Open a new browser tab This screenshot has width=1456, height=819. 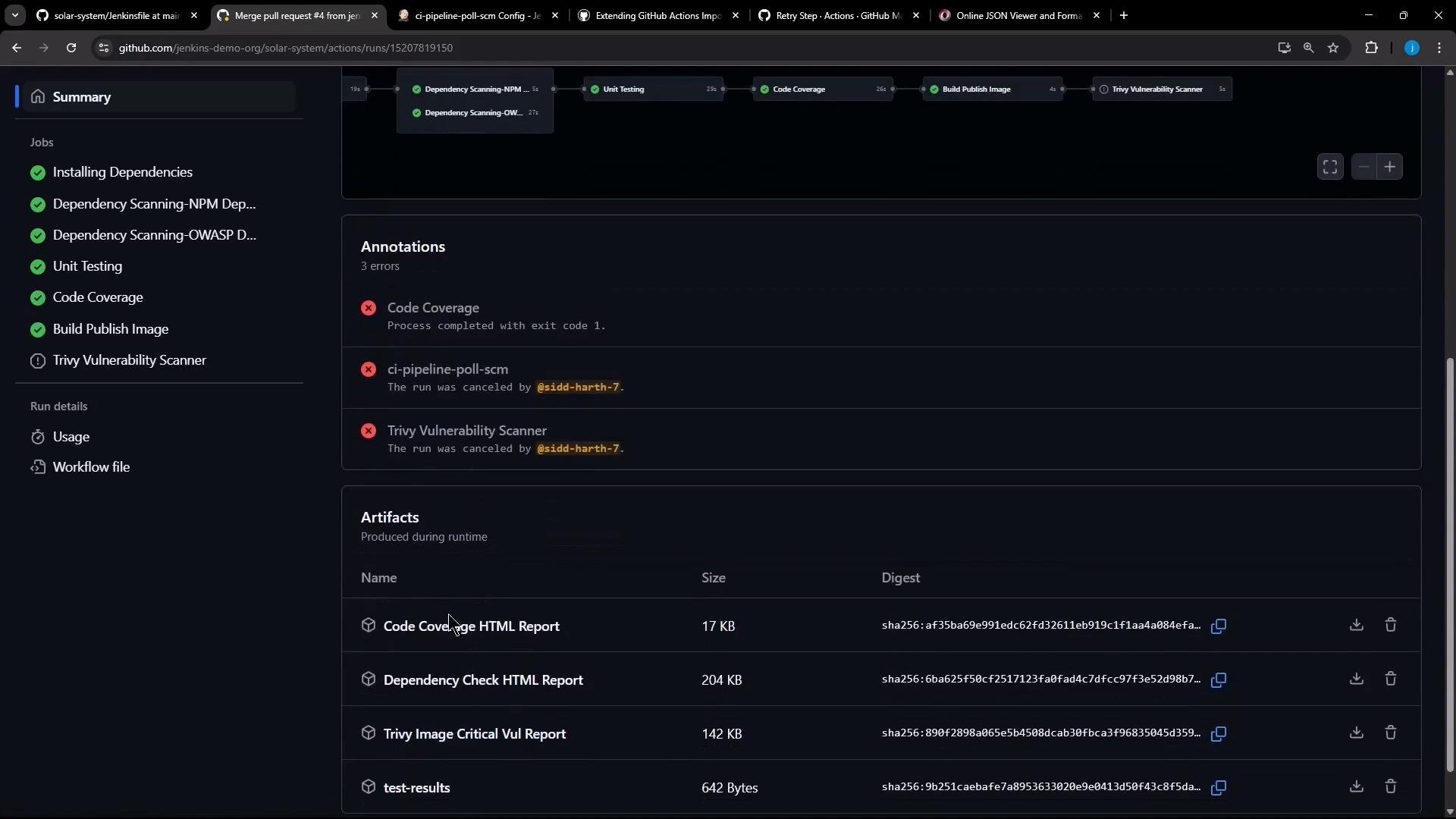[x=1124, y=15]
